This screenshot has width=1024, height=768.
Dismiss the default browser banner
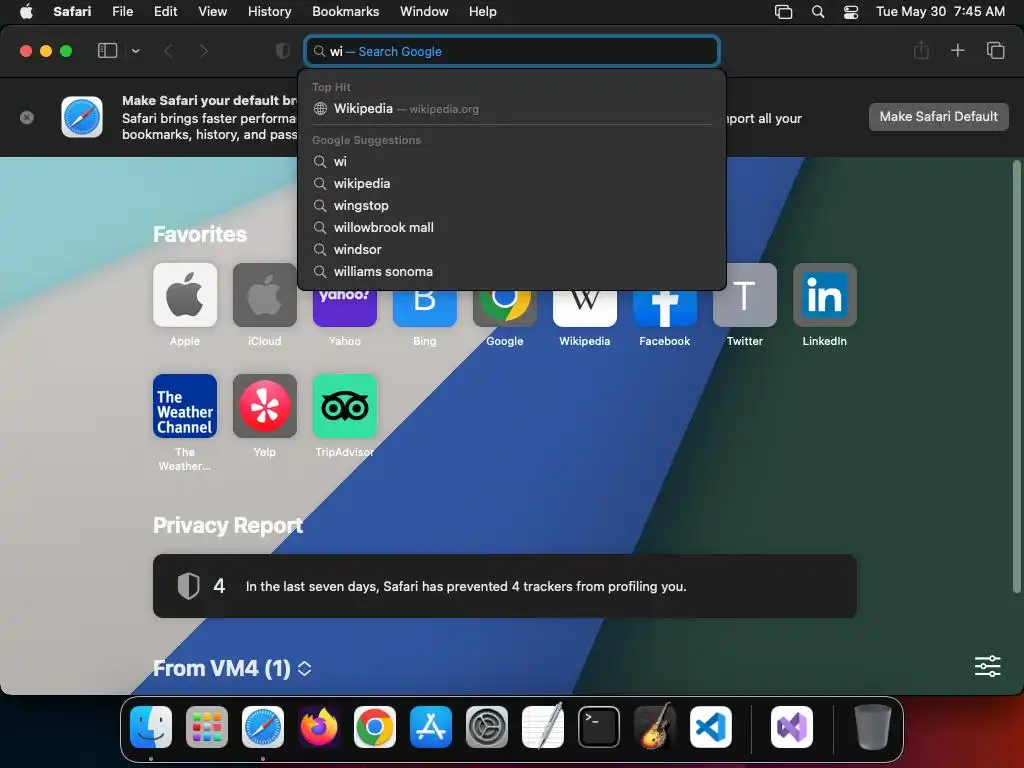click(x=27, y=118)
